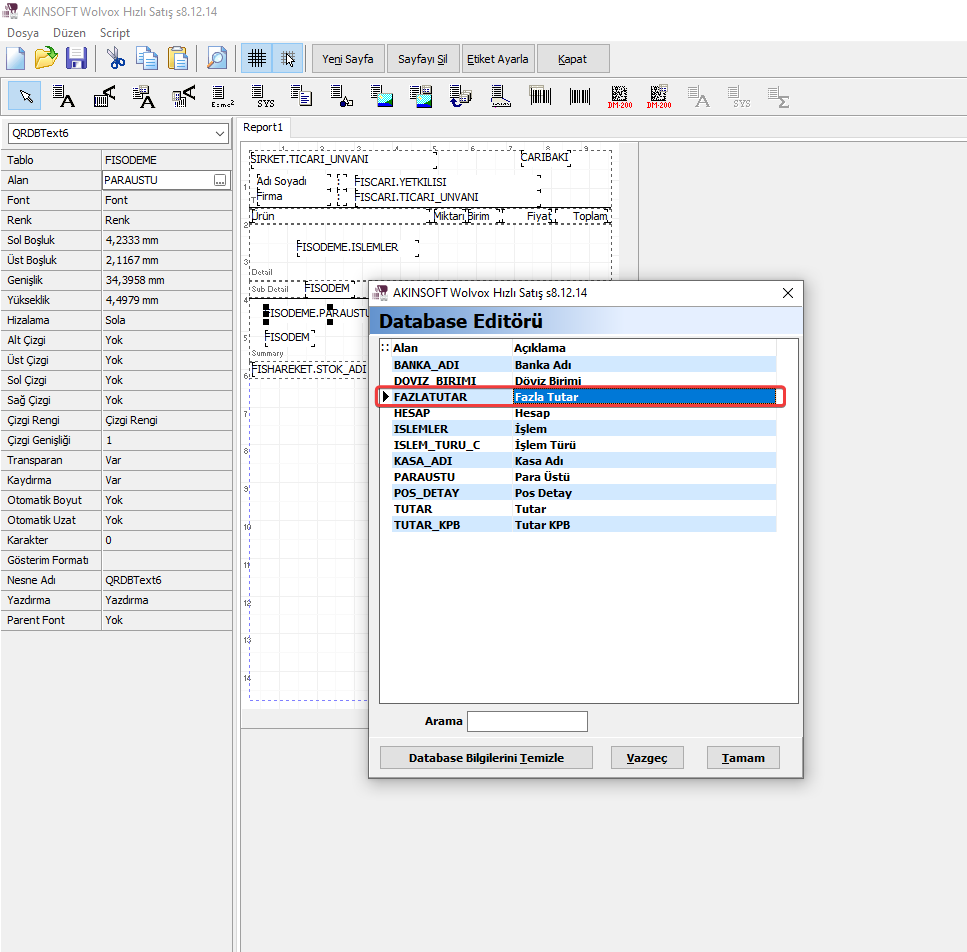Click the sigma summary tool icon
This screenshot has width=967, height=952.
pyautogui.click(x=778, y=96)
